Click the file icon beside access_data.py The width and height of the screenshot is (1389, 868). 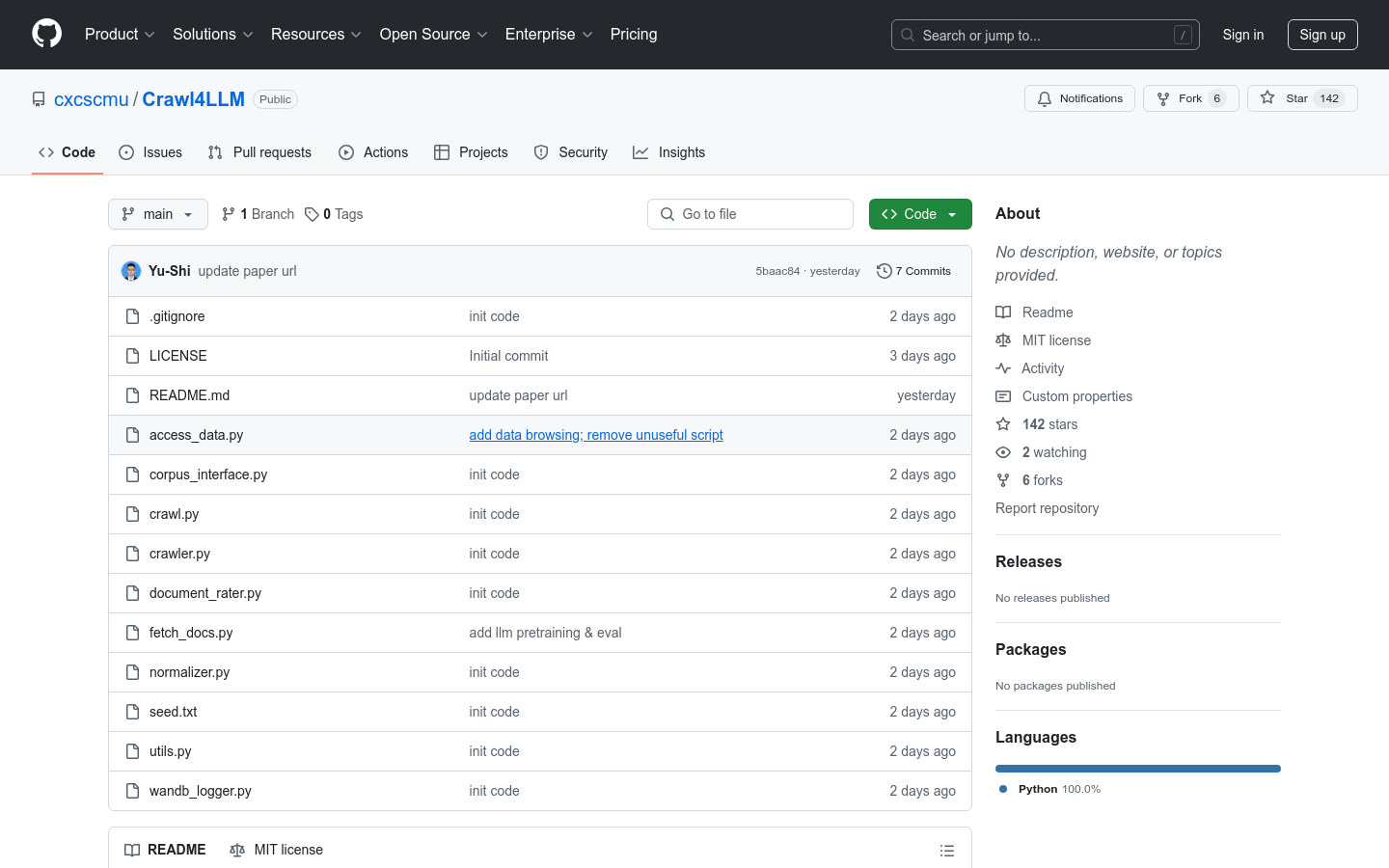coord(133,435)
